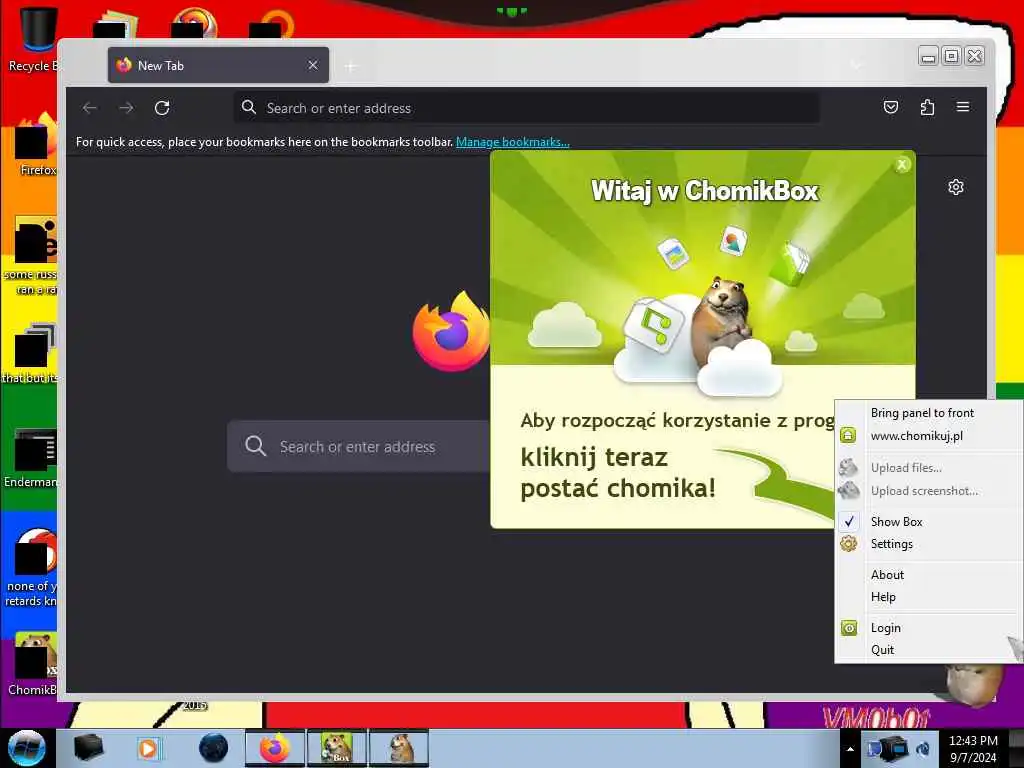Open the volume speaker tray icon
1024x768 pixels.
click(x=923, y=749)
